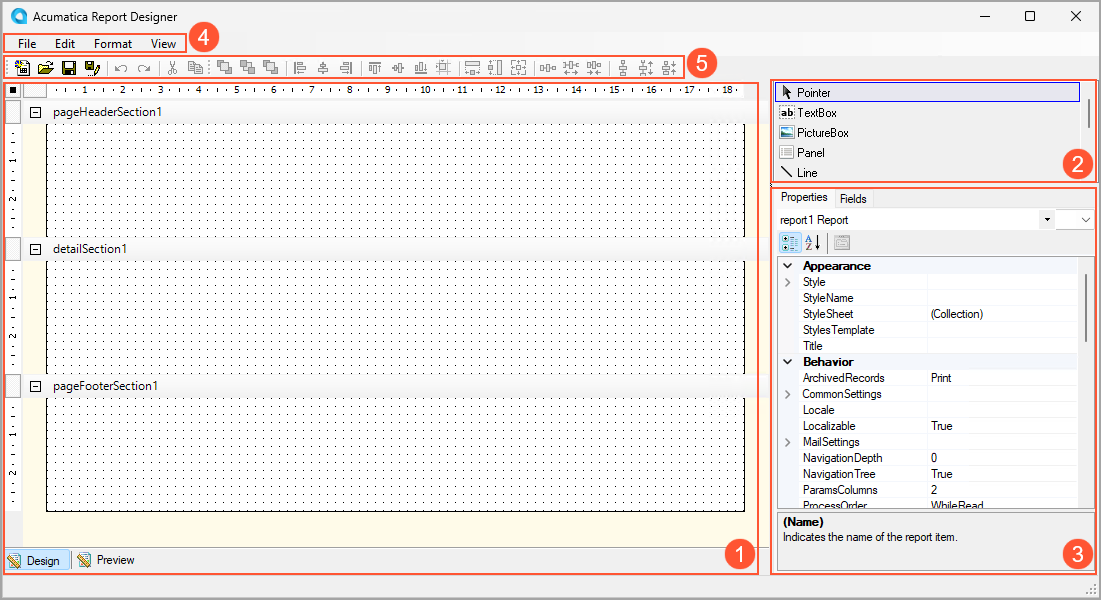Image resolution: width=1101 pixels, height=600 pixels.
Task: Undo the last action
Action: coord(121,68)
